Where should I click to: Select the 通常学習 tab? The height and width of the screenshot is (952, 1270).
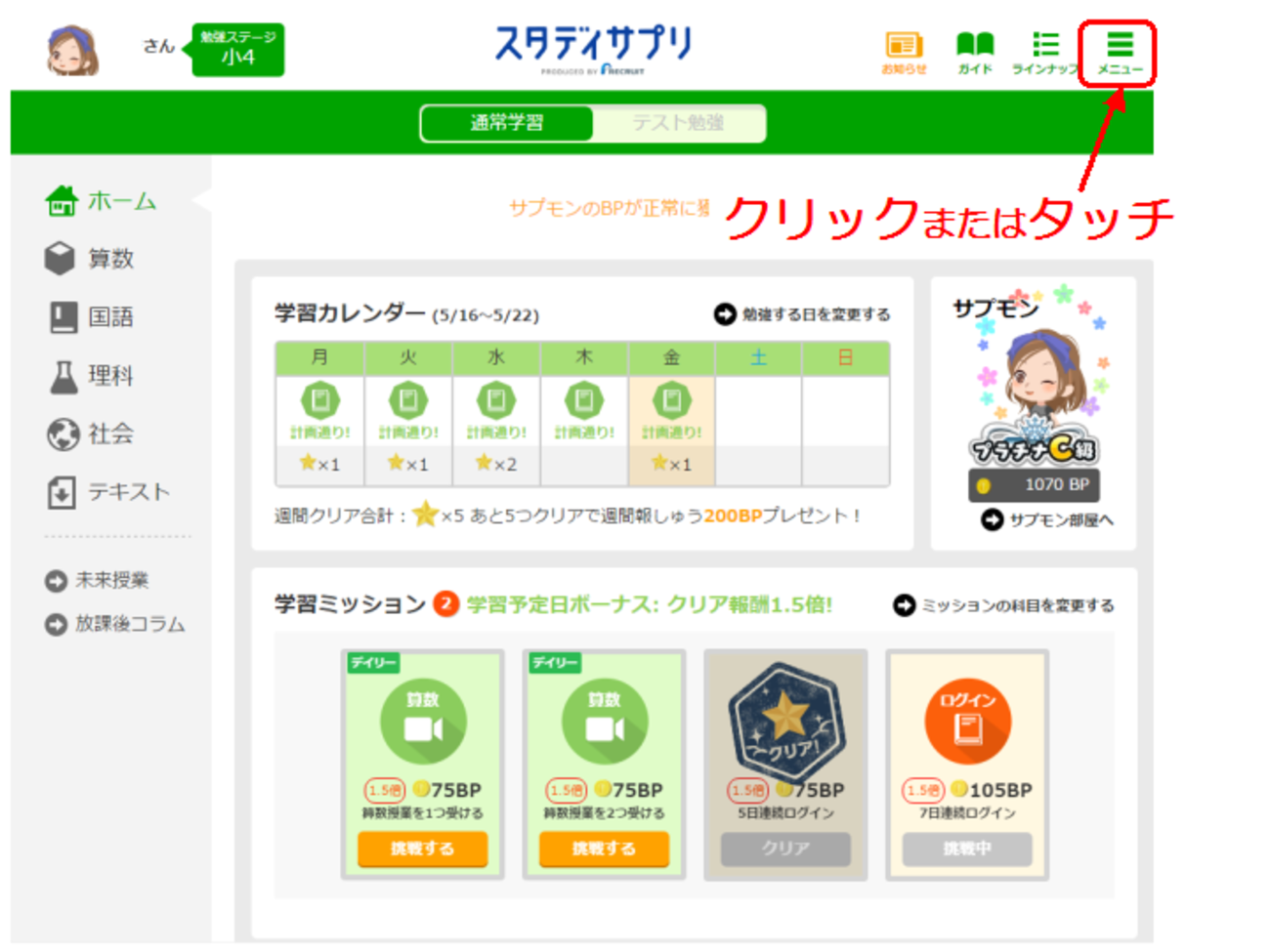click(507, 123)
